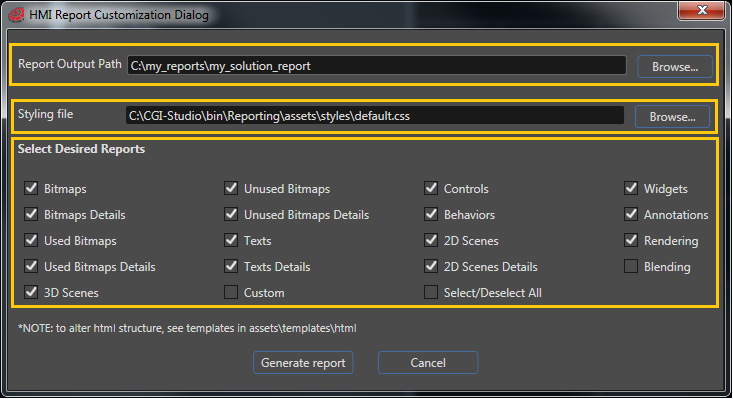The image size is (733, 399).
Task: Uncheck the Used Bitmaps Details checkbox
Action: point(31,266)
